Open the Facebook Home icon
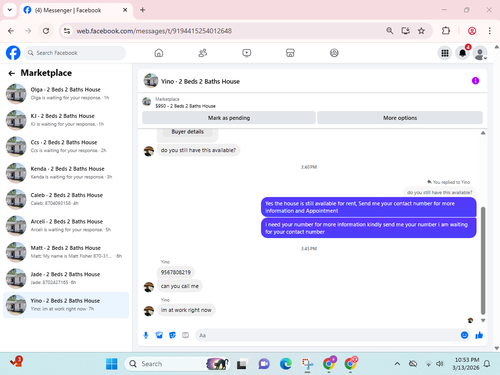500x375 pixels. [x=159, y=53]
